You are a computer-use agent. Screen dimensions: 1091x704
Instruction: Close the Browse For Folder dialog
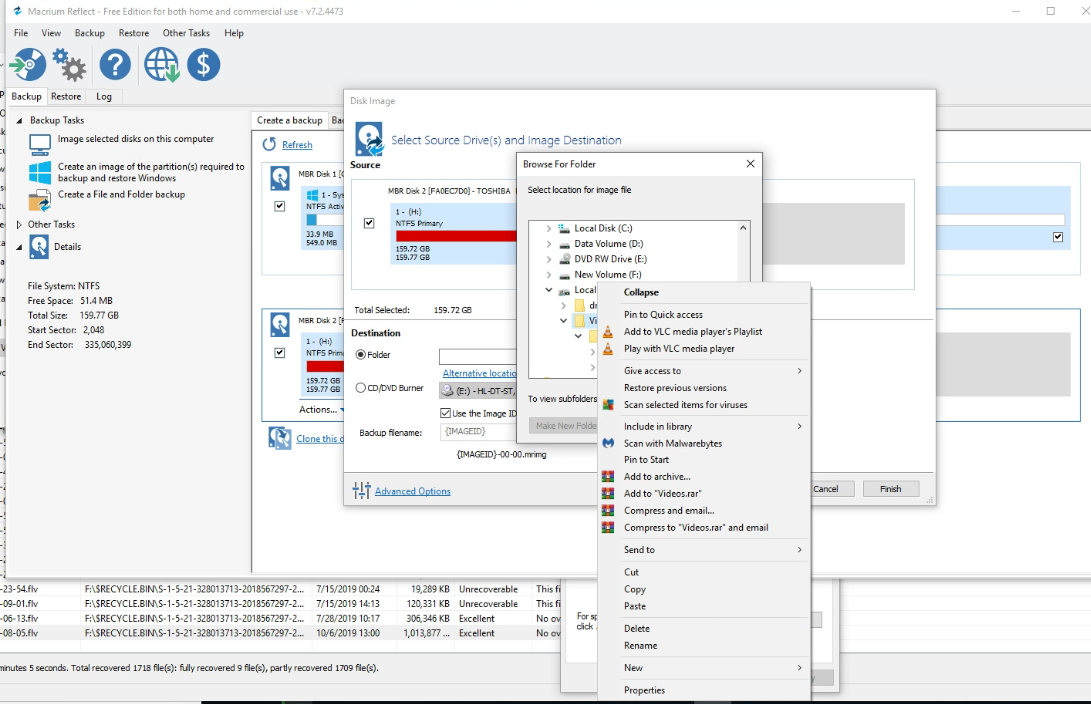(750, 163)
